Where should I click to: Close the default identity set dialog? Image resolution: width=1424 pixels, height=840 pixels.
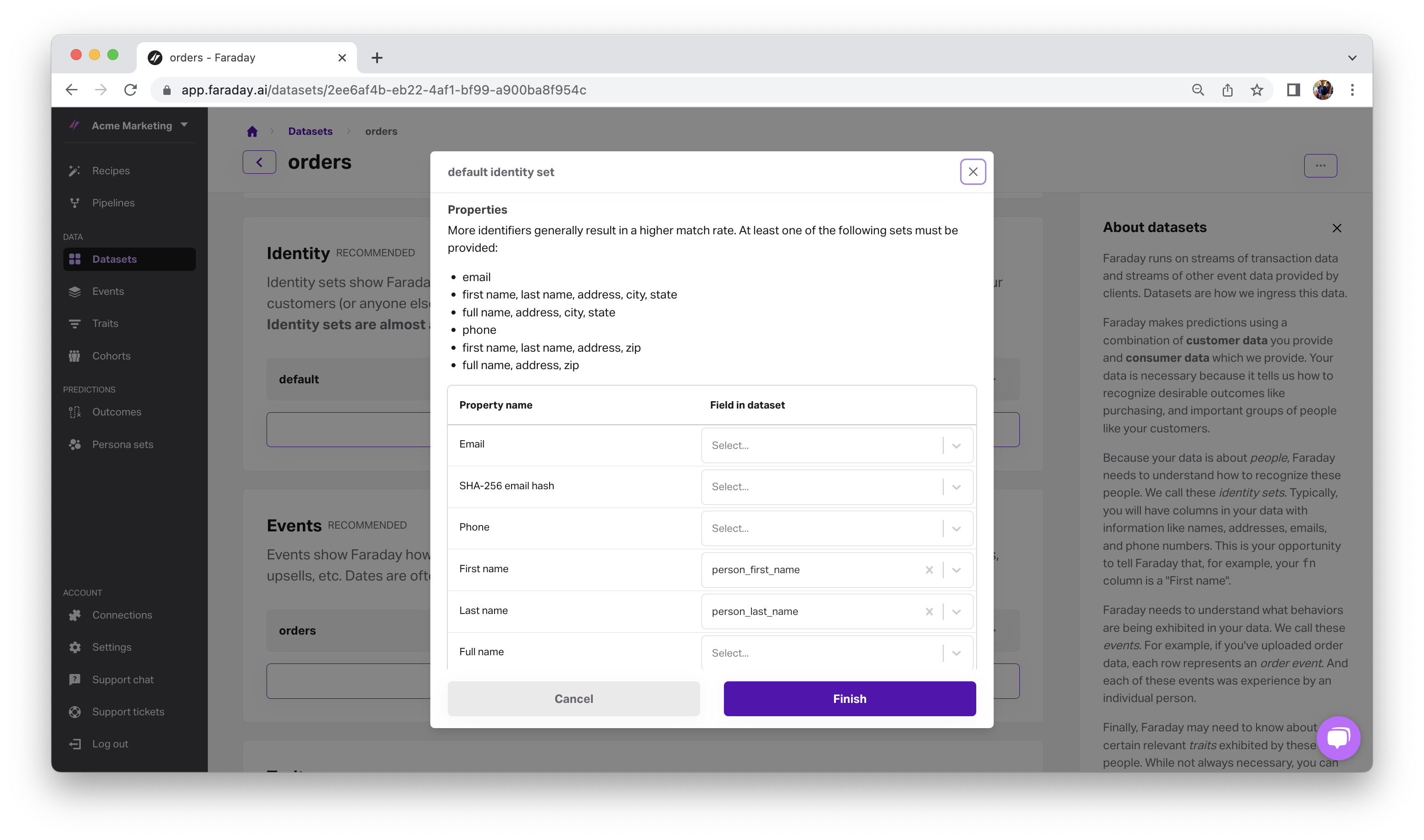click(973, 171)
